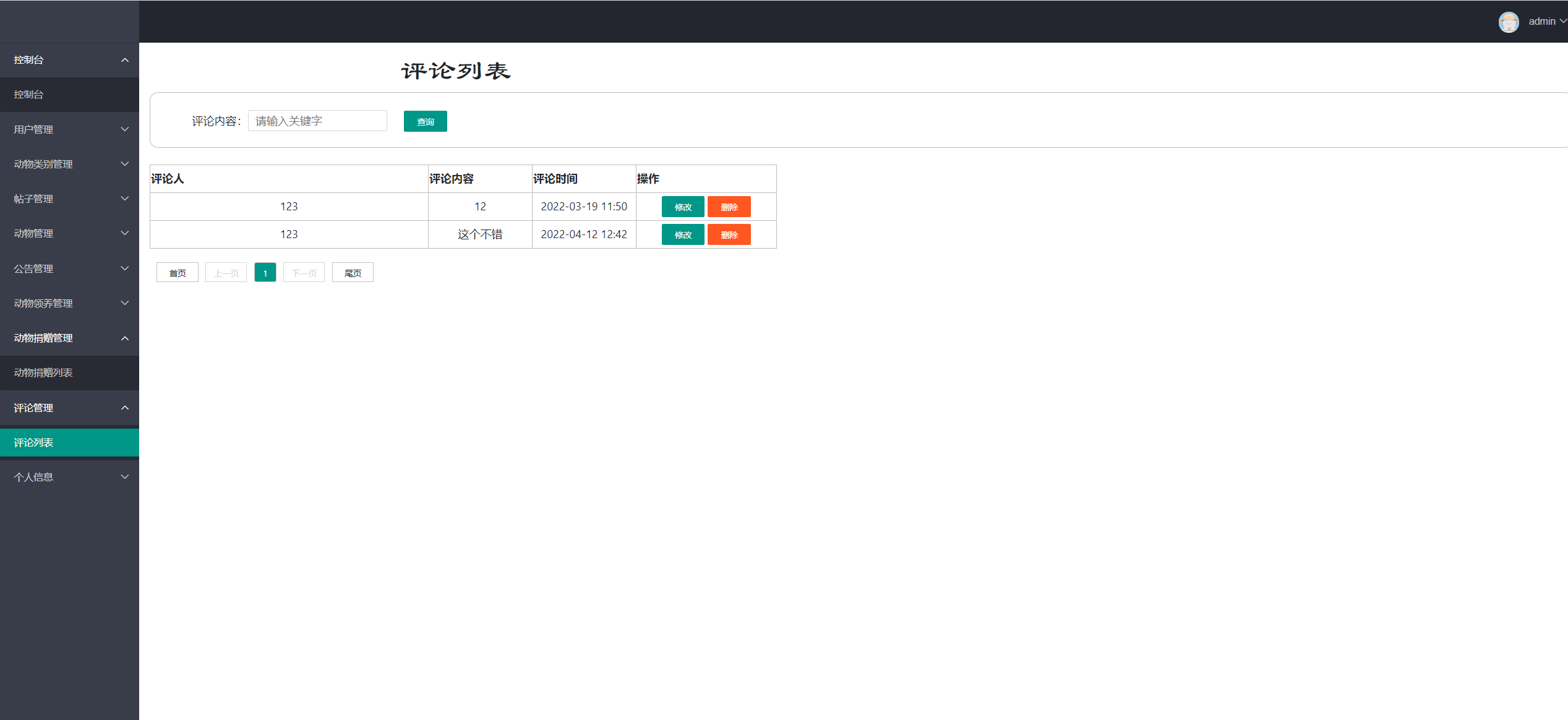Click 删除 for the 这个不错 comment

point(729,234)
